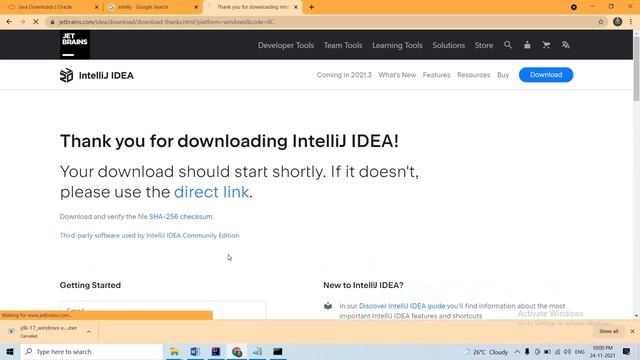Viewport: 640px width, 360px height.
Task: Click the JetBrains logo
Action: click(75, 44)
